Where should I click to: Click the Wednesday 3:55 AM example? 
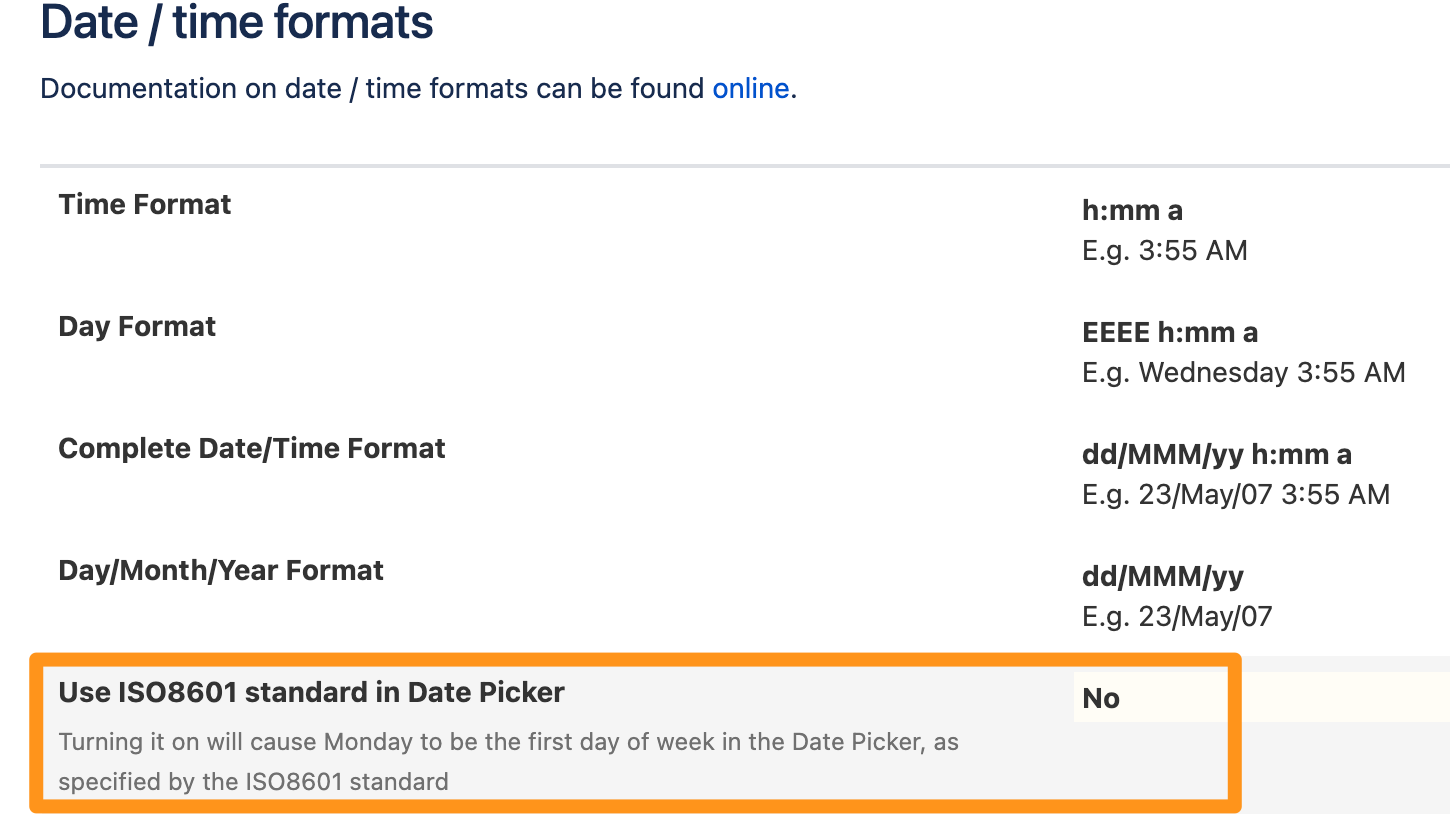coord(1272,372)
